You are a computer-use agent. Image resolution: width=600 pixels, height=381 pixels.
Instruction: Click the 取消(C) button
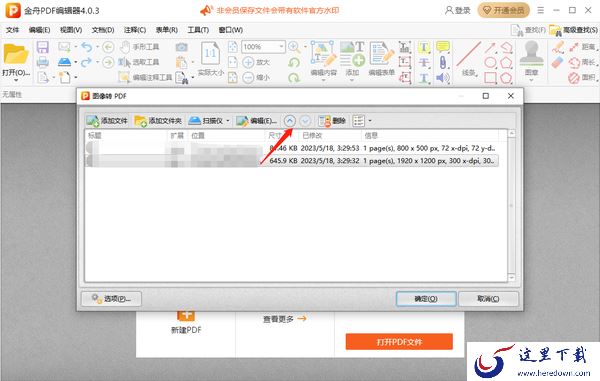coord(488,299)
